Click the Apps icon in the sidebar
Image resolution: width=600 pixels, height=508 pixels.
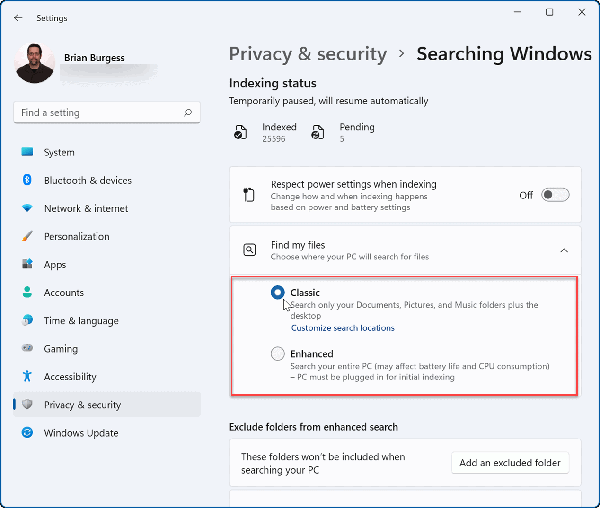[x=27, y=264]
